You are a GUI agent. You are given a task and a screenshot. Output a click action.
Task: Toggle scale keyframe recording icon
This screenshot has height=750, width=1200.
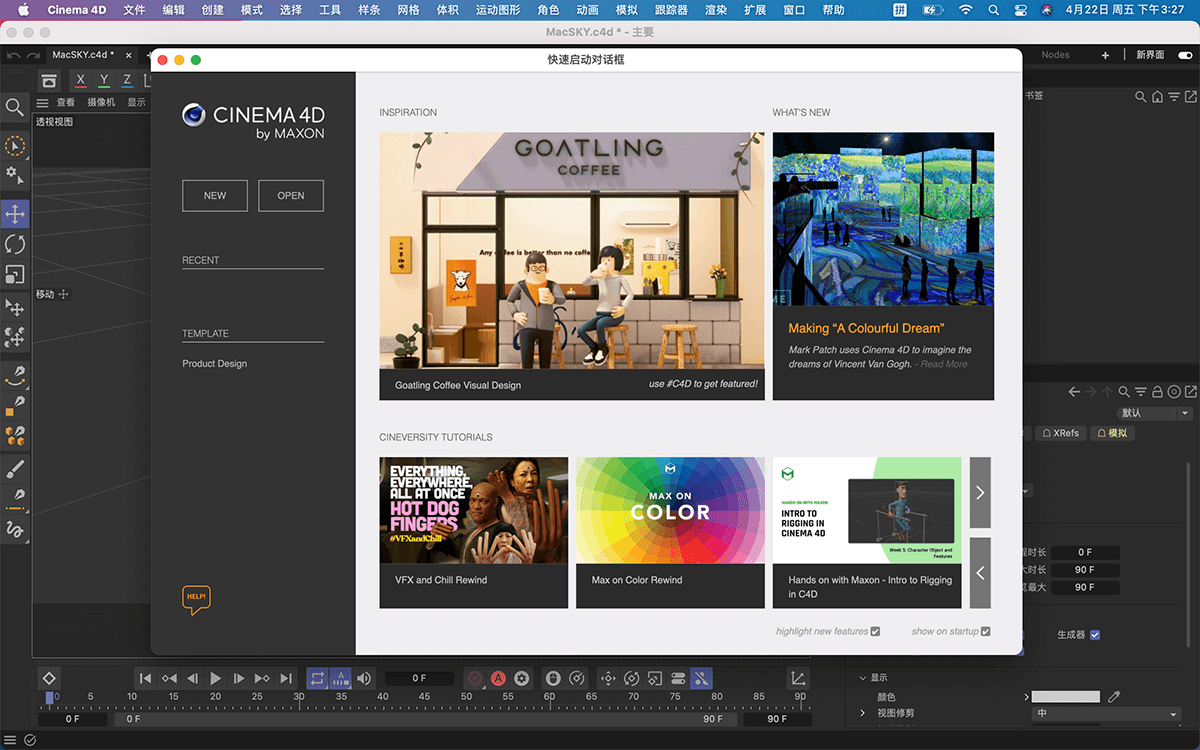pyautogui.click(x=655, y=678)
